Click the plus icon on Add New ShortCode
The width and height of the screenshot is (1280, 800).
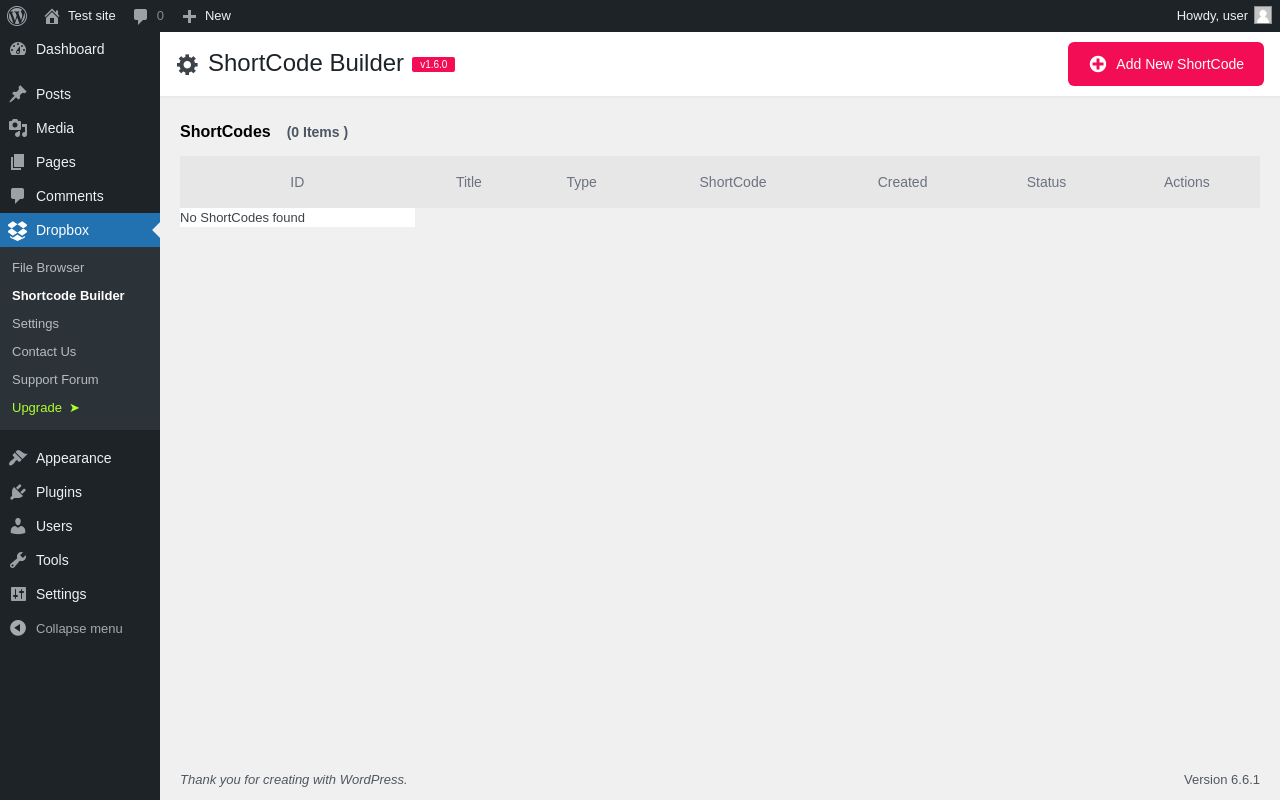(1098, 64)
